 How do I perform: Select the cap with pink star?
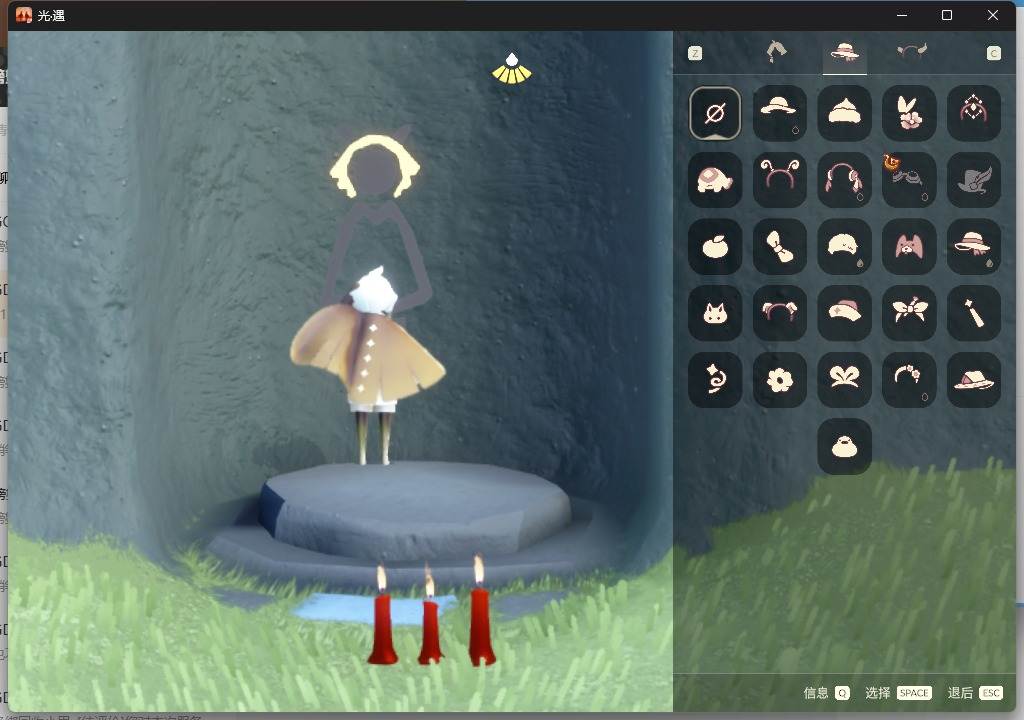coord(844,313)
